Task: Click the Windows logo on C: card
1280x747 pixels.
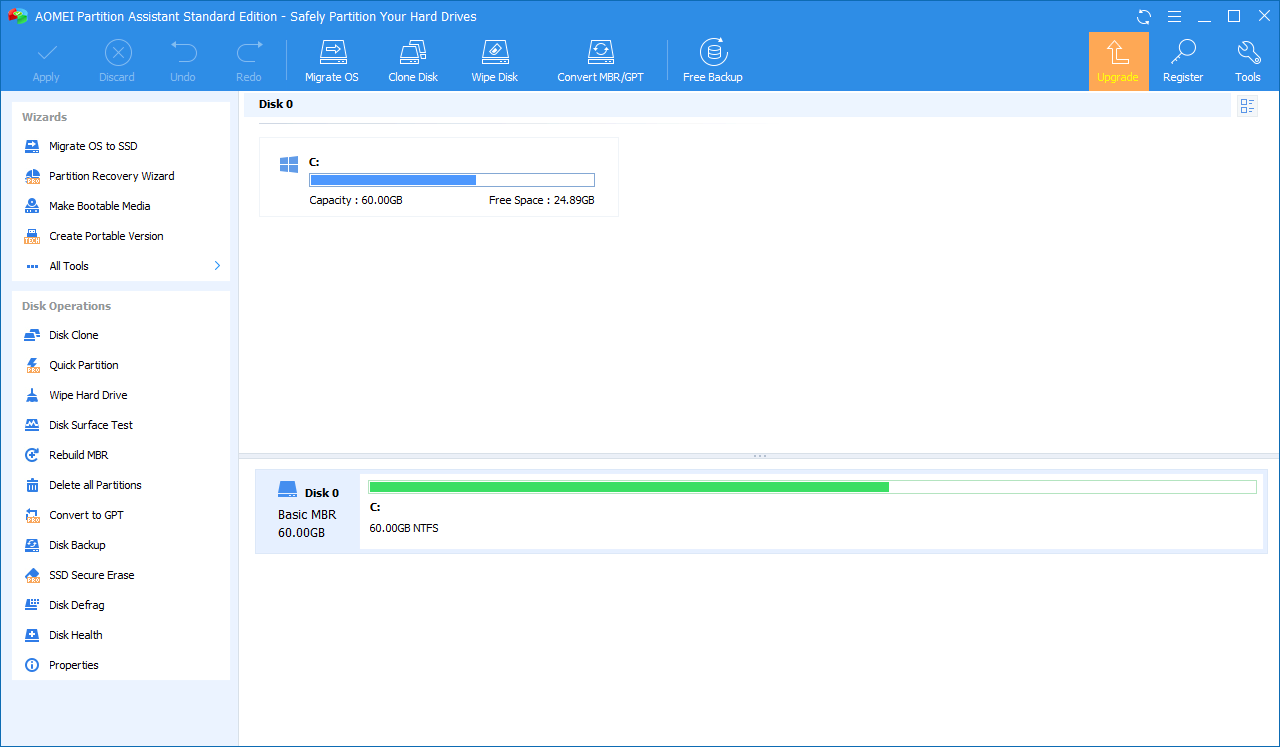Action: tap(289, 164)
